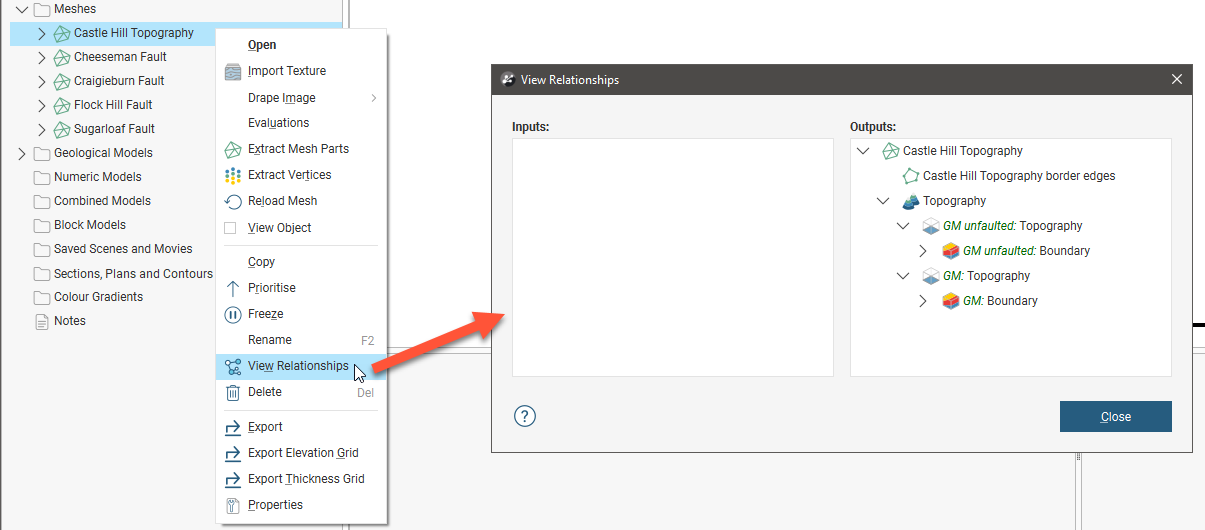
Task: Open help with the question mark icon
Action: [x=525, y=416]
